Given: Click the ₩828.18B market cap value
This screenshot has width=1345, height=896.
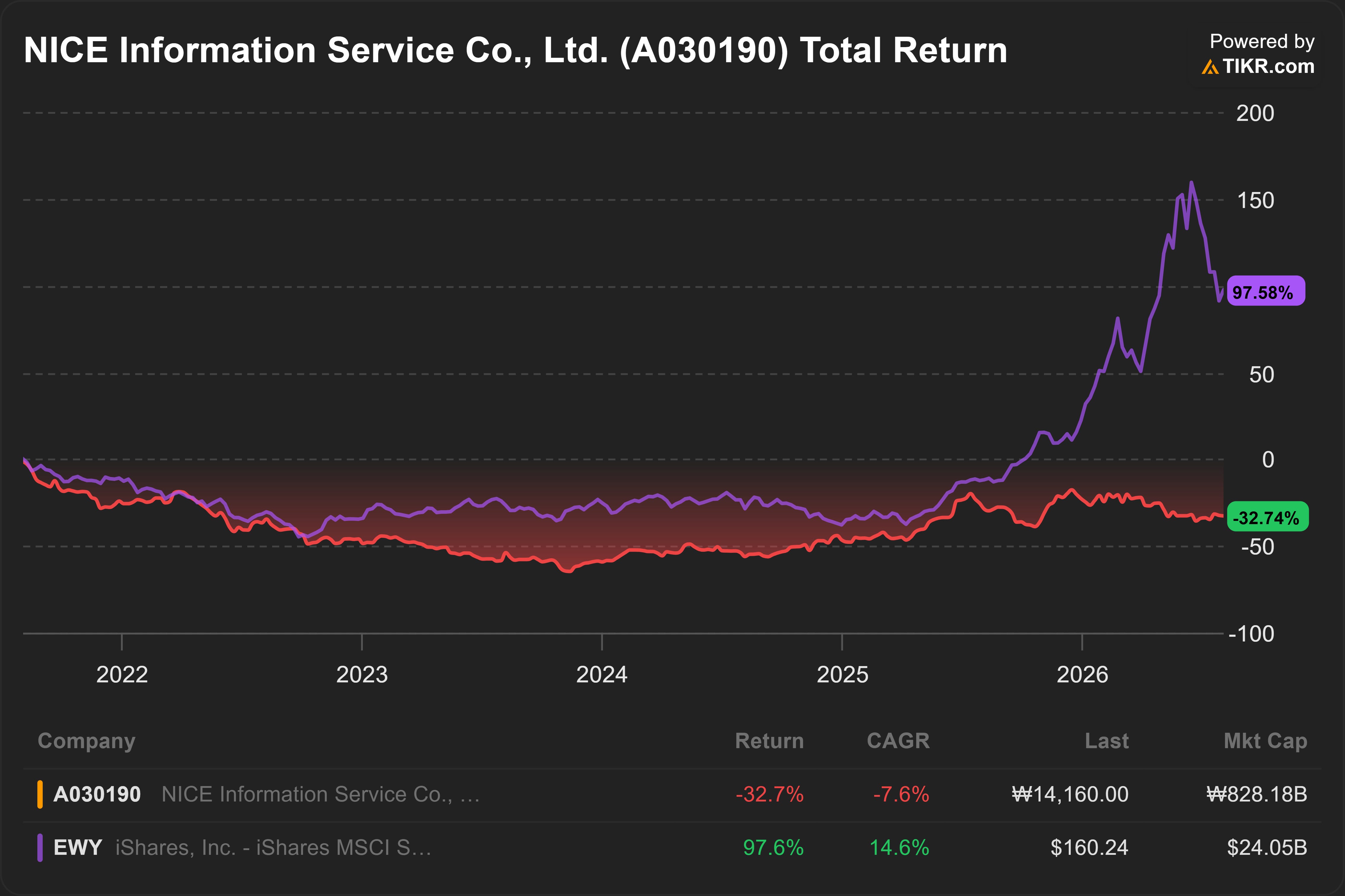Looking at the screenshot, I should click(x=1257, y=794).
